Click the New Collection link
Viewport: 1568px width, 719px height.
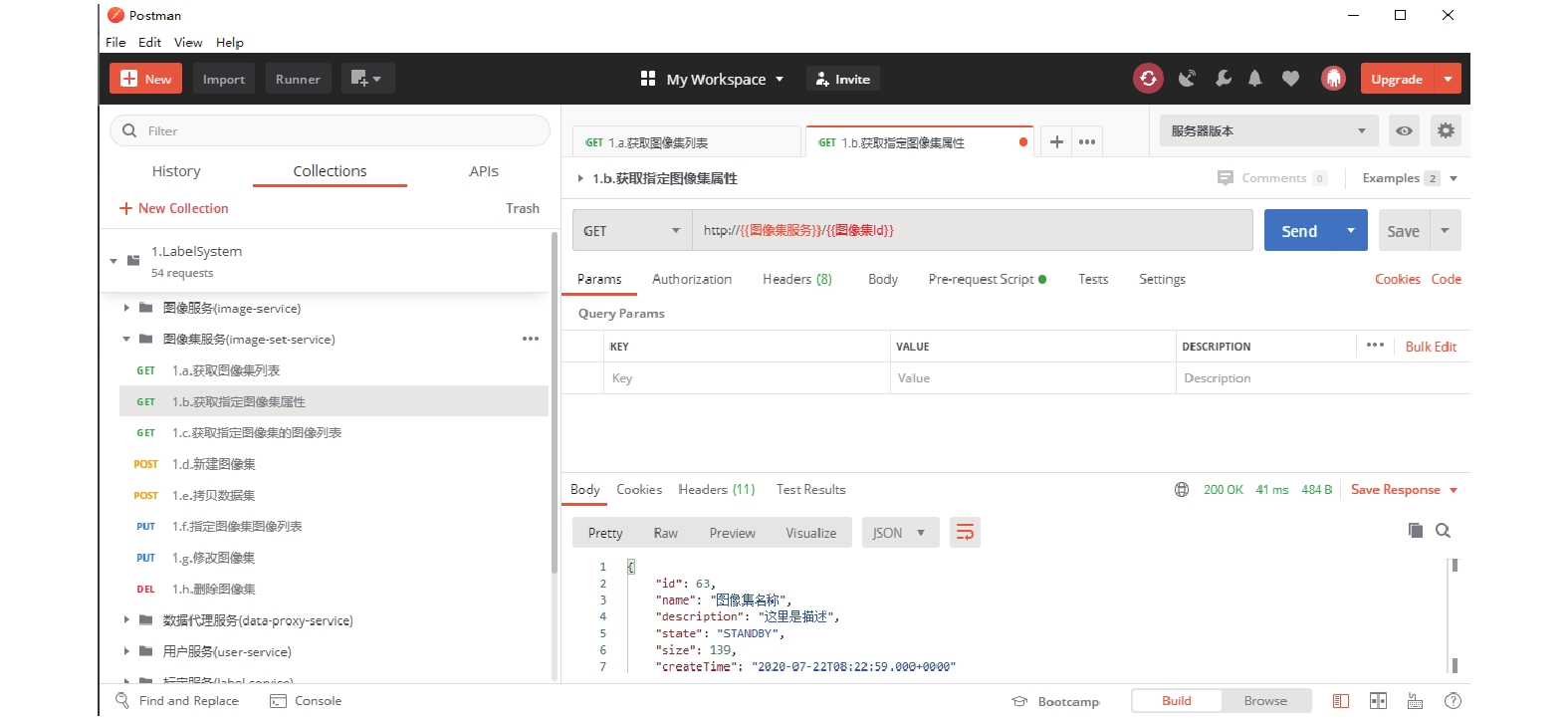point(174,208)
